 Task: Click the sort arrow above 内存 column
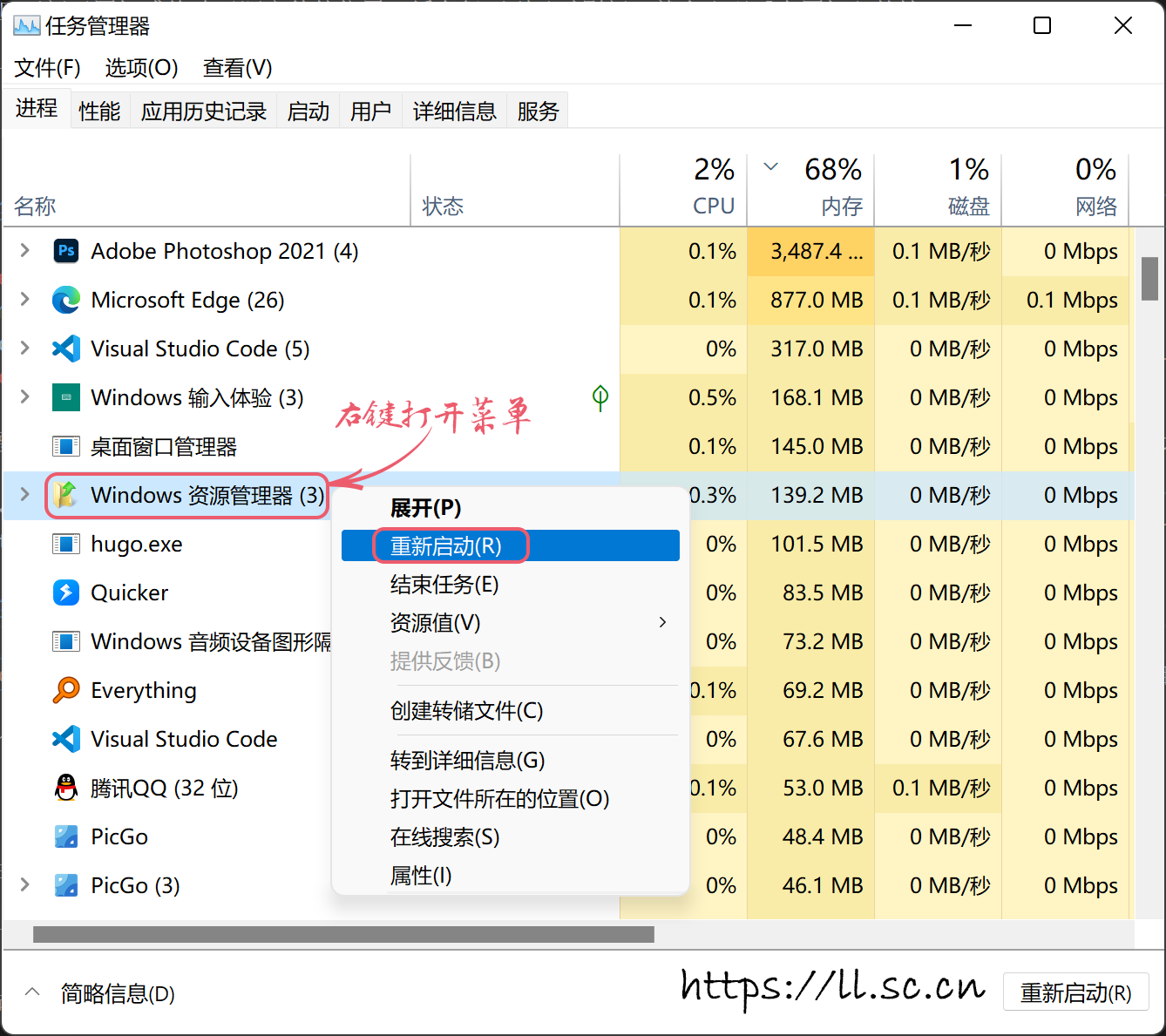(x=771, y=166)
